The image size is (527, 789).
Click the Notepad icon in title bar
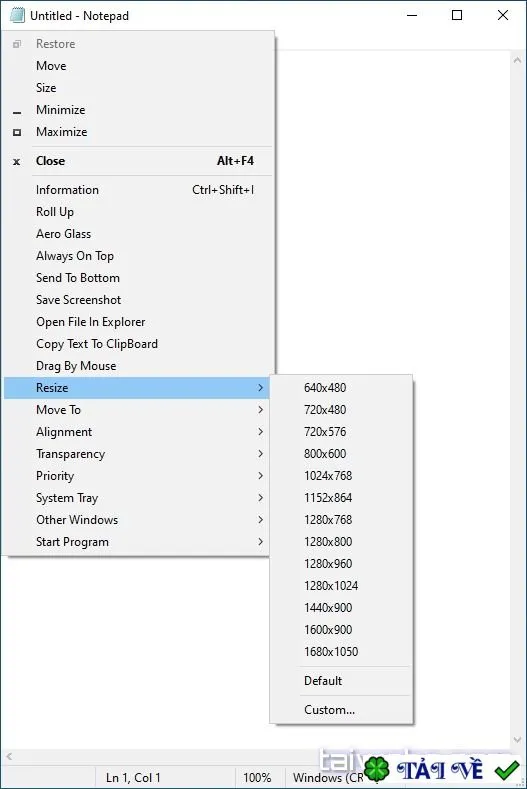[17, 16]
